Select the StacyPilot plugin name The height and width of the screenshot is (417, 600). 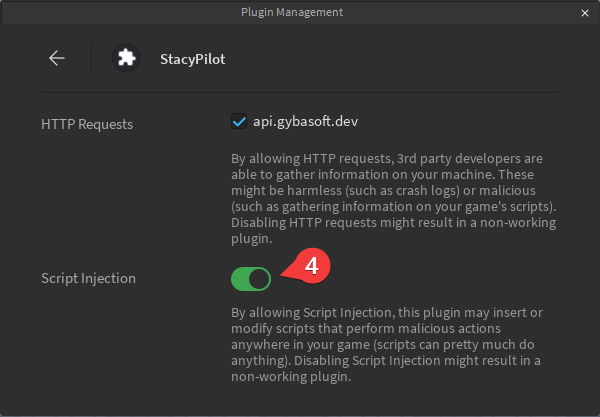192,59
